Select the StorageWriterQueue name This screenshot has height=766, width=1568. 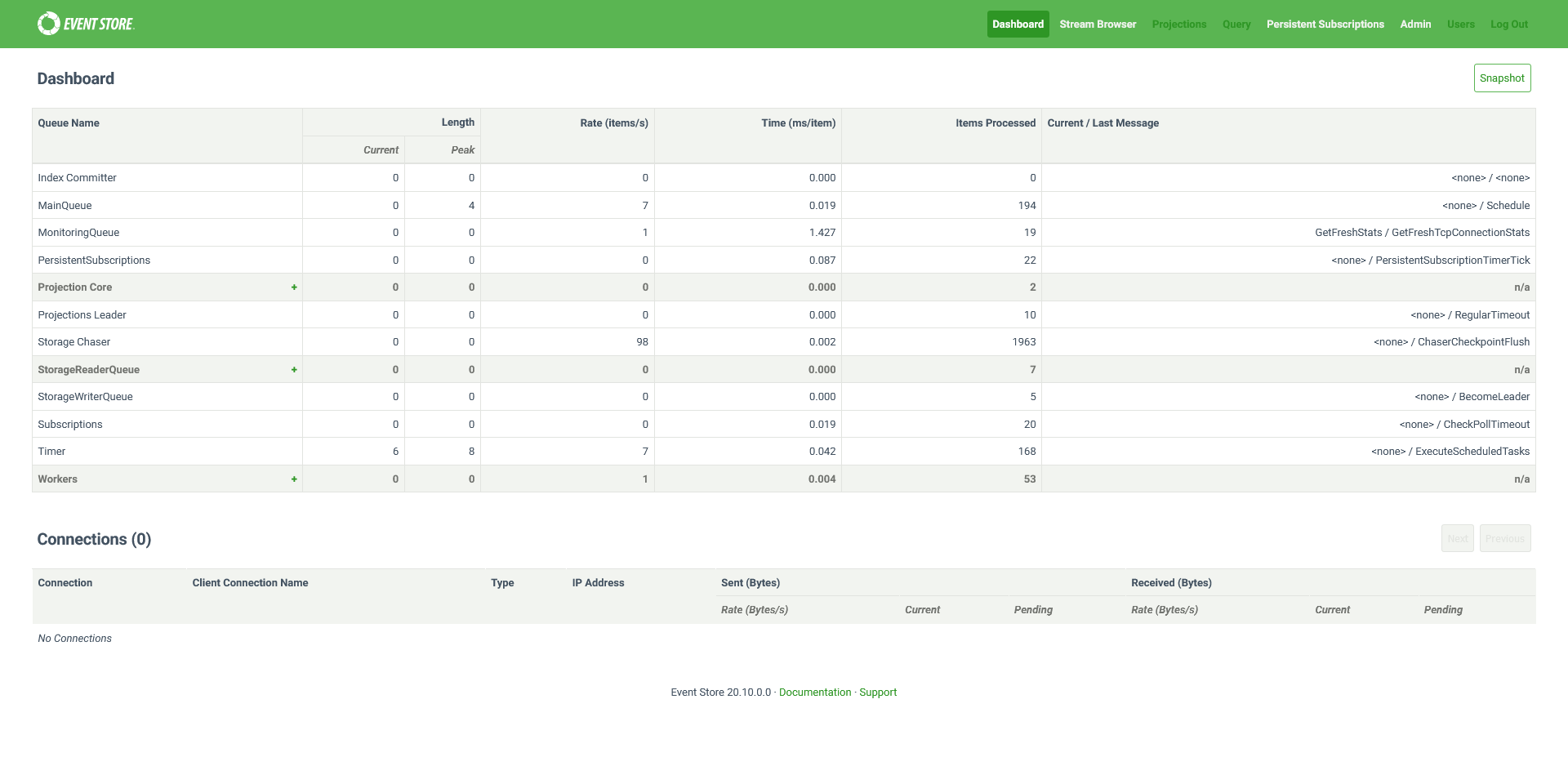[85, 397]
